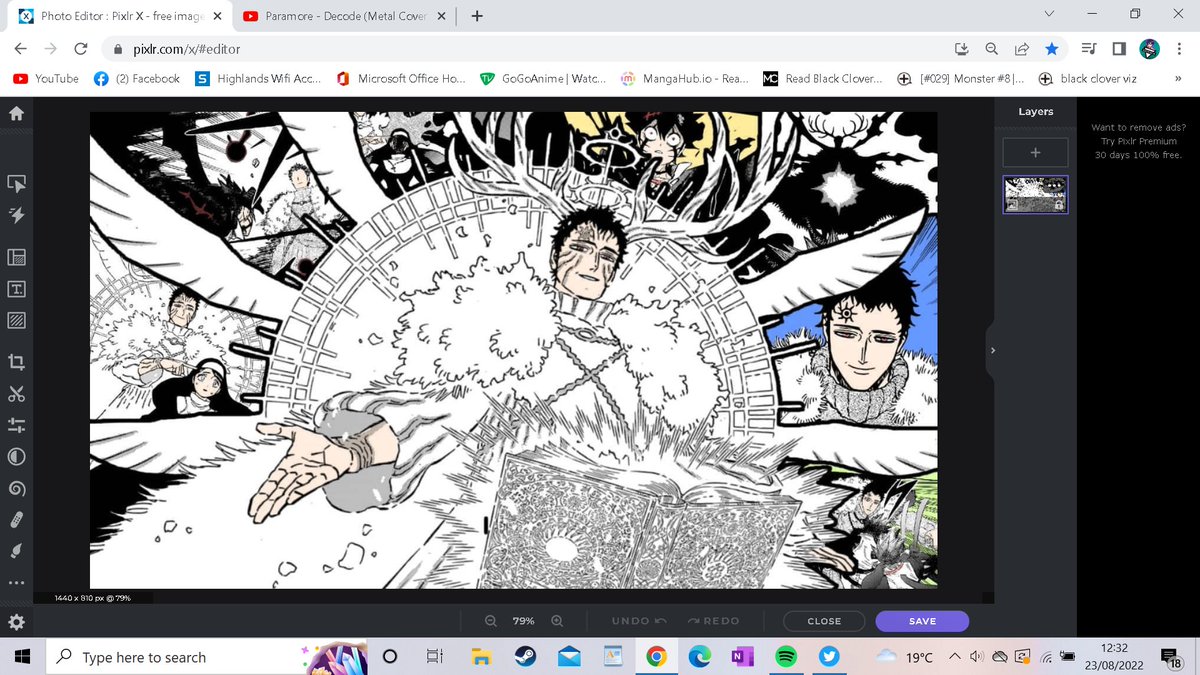Screen dimensions: 1200x675
Task: Click the Windows taskbar search box
Action: click(208, 656)
